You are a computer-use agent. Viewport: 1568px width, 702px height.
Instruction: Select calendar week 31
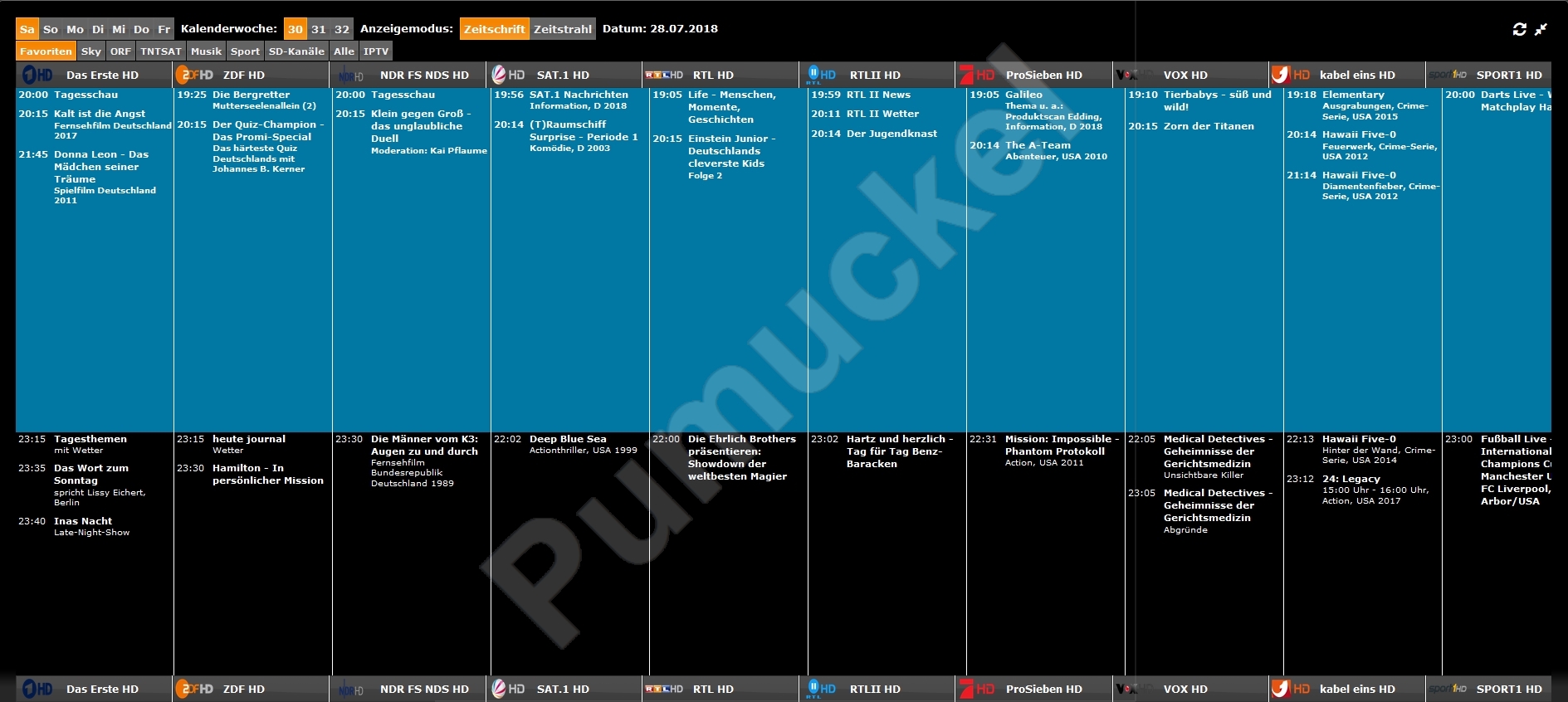[319, 29]
